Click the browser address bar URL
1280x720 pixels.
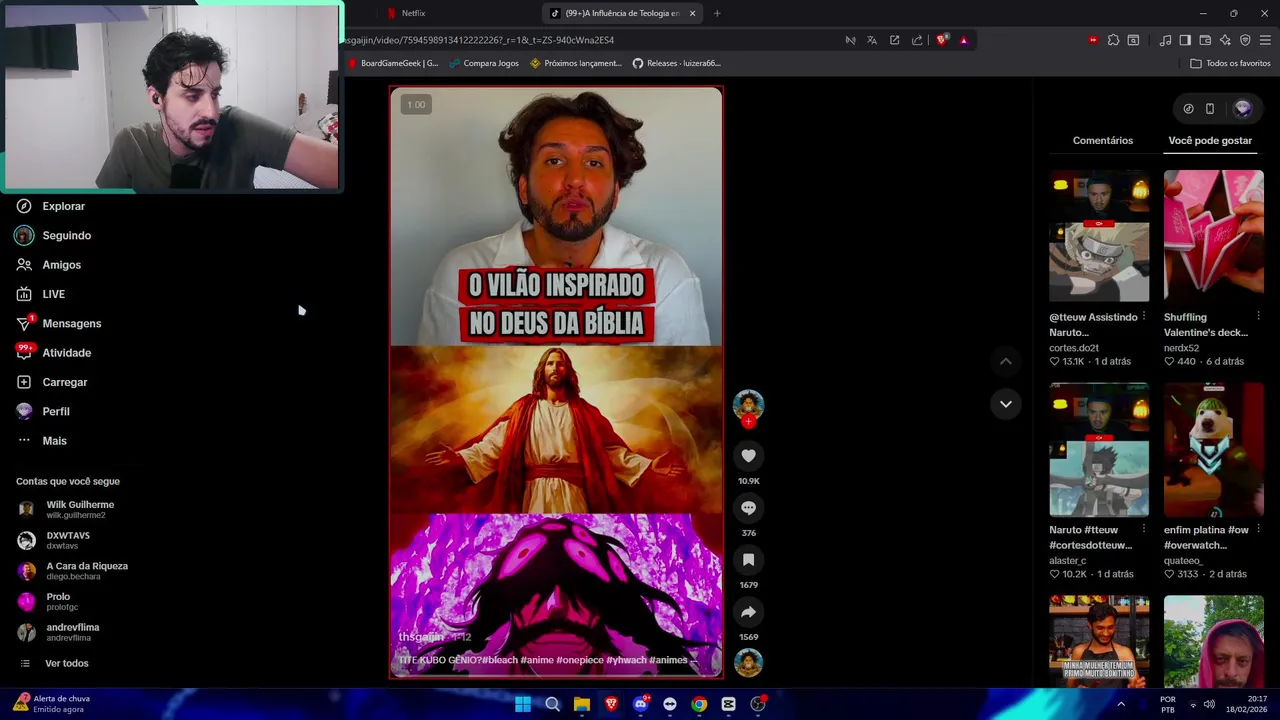(480, 40)
